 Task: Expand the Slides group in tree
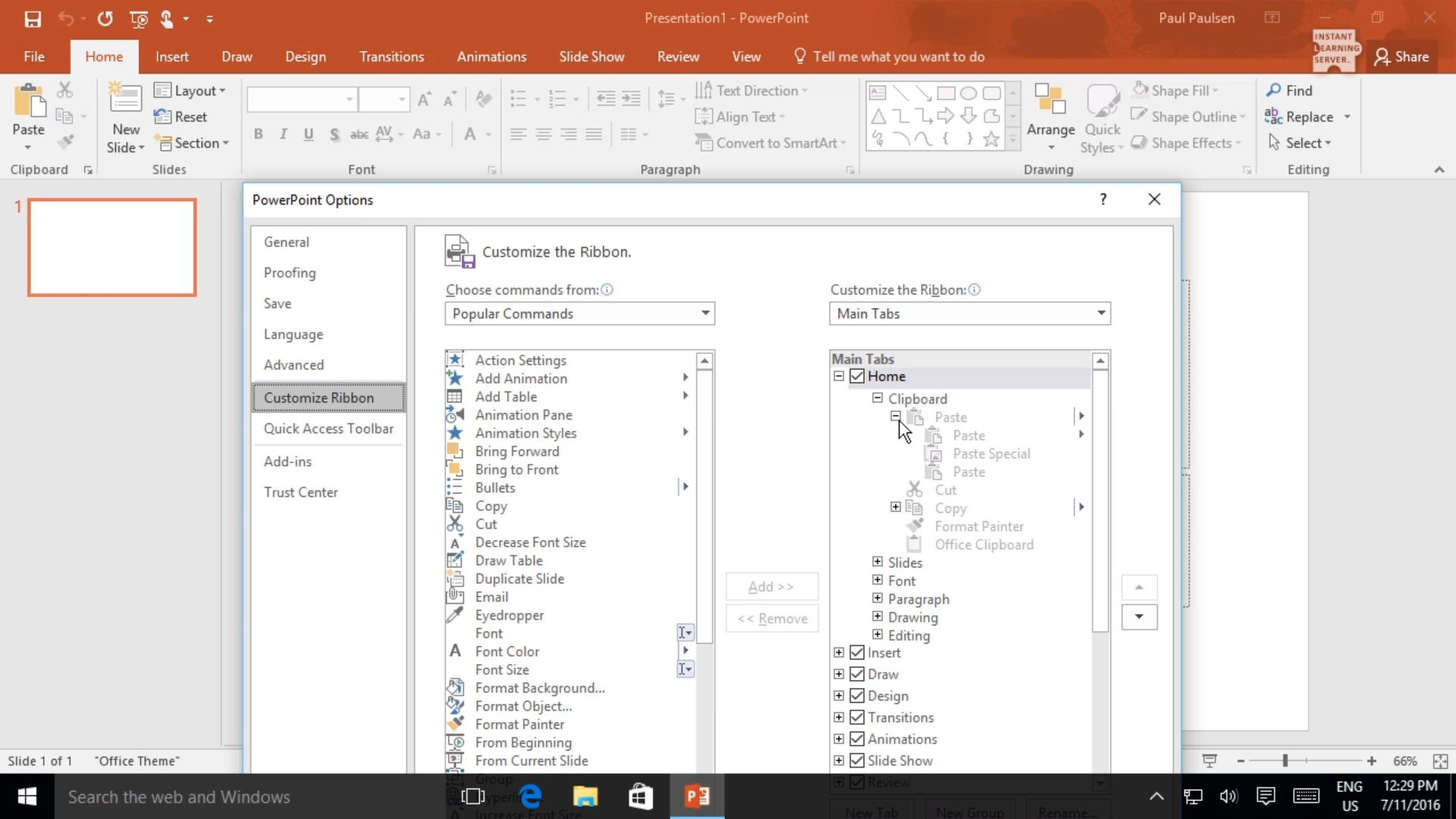pyautogui.click(x=877, y=562)
